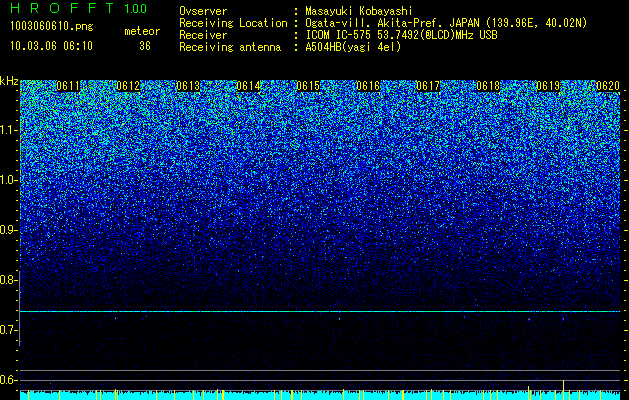Image resolution: width=629 pixels, height=400 pixels.
Task: Click the 0611 time marker
Action: (68, 86)
